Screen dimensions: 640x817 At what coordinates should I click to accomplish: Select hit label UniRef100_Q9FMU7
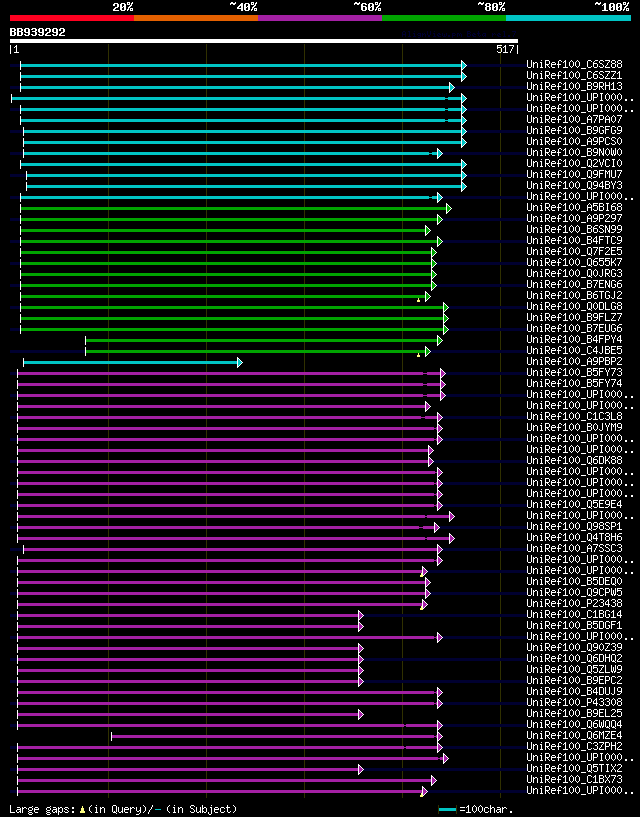[574, 174]
